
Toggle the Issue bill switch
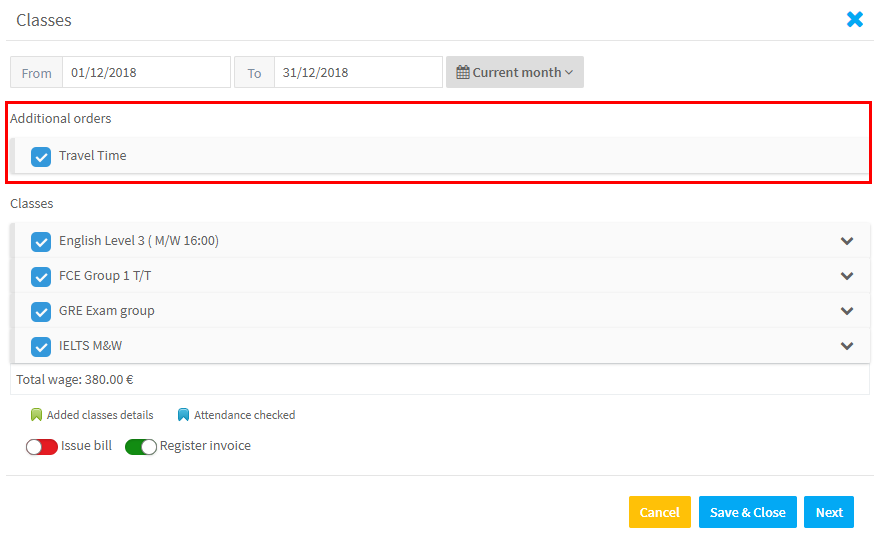pos(42,447)
